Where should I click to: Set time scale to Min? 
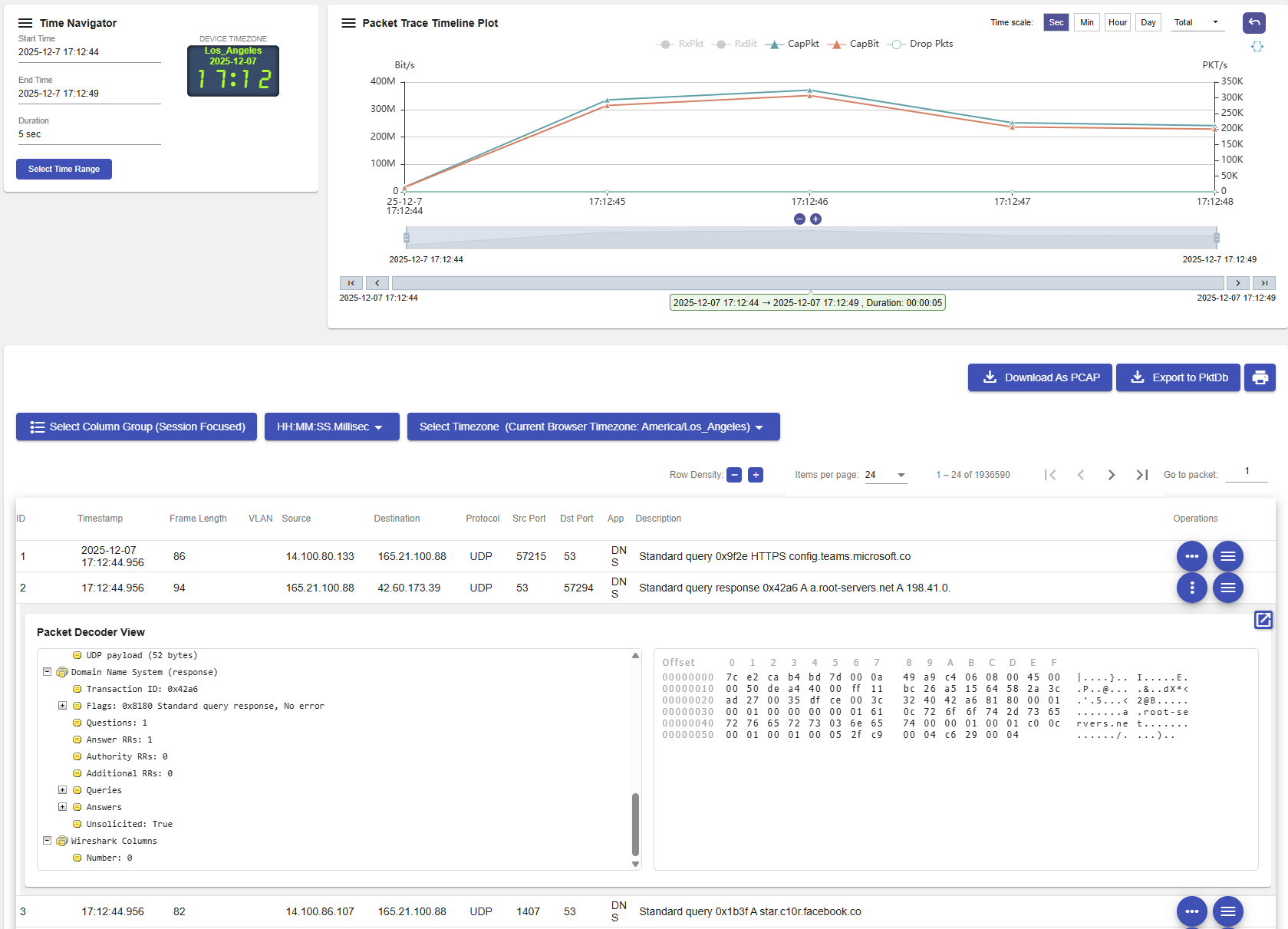coord(1087,22)
